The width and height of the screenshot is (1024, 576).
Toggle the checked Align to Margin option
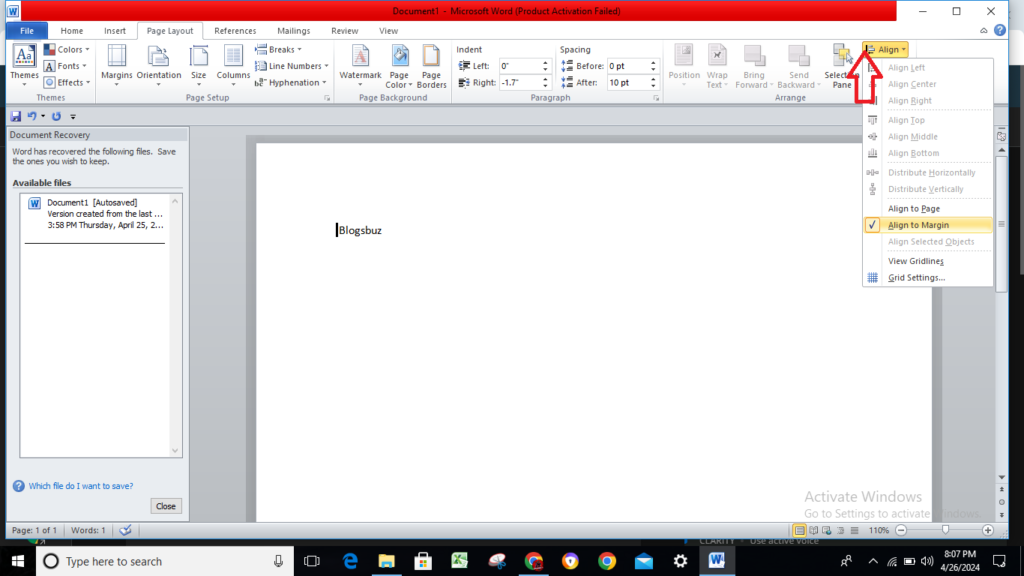(x=918, y=225)
